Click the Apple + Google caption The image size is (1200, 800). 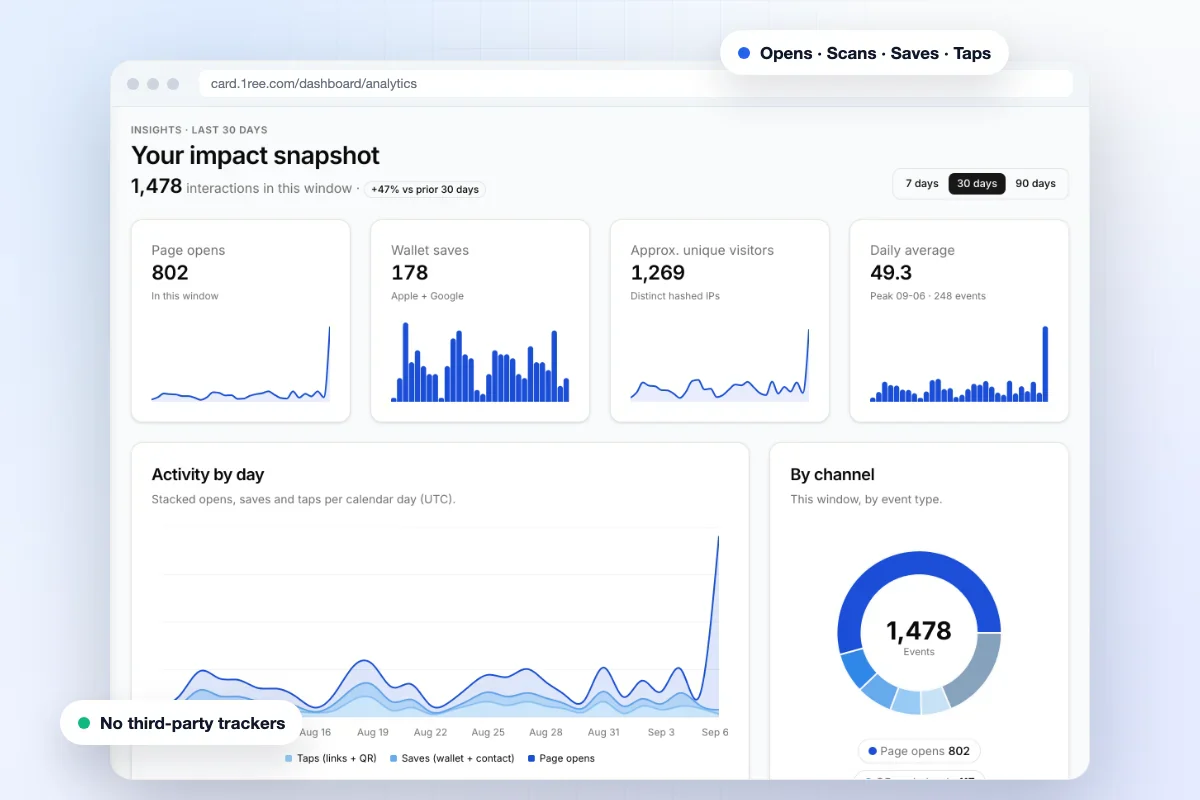[x=427, y=296]
